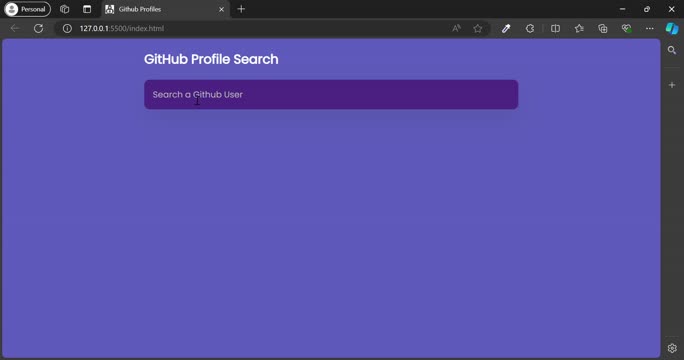Add page to favorites with star icon

click(478, 28)
